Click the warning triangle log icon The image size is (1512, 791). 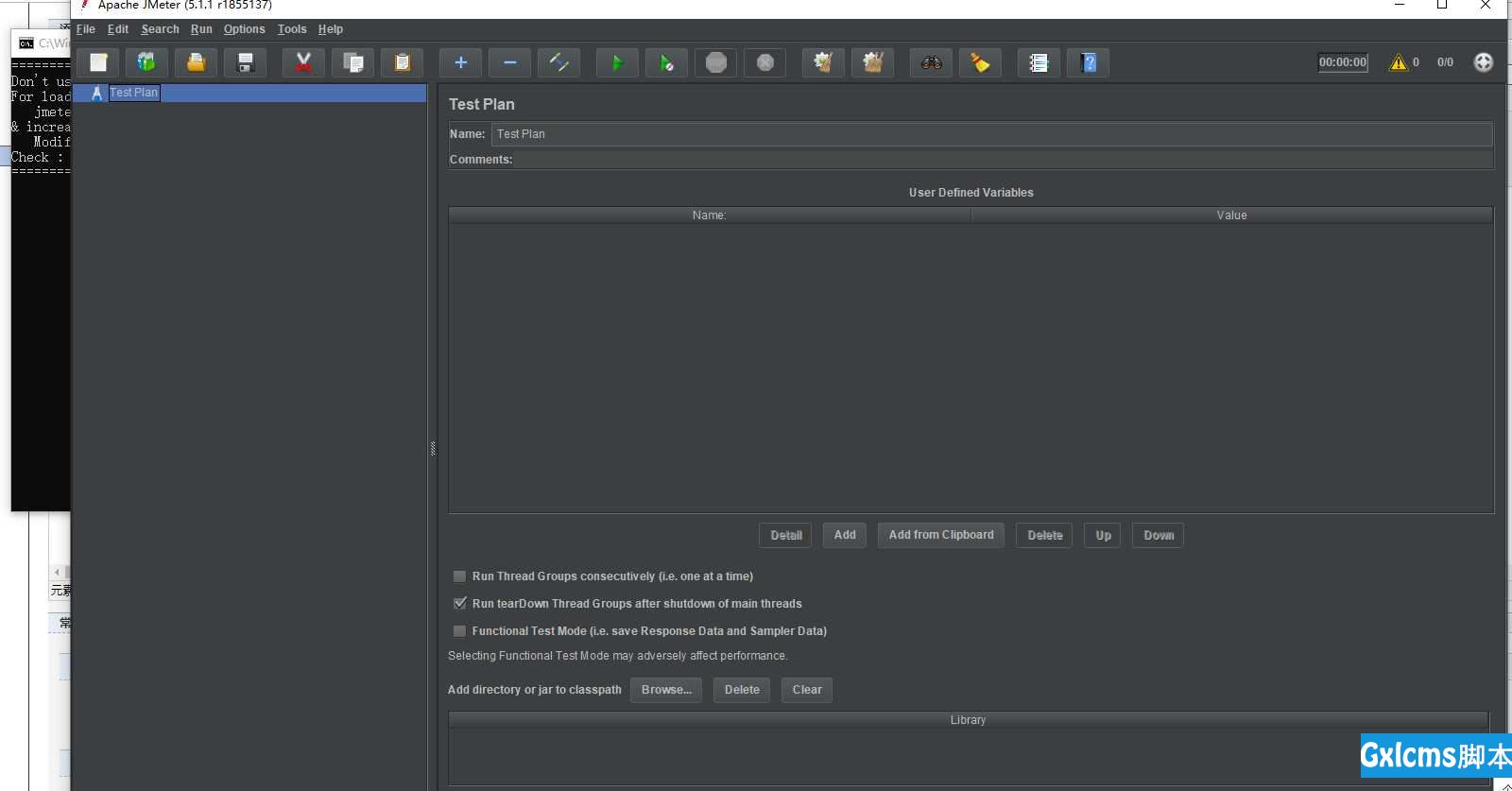1399,62
